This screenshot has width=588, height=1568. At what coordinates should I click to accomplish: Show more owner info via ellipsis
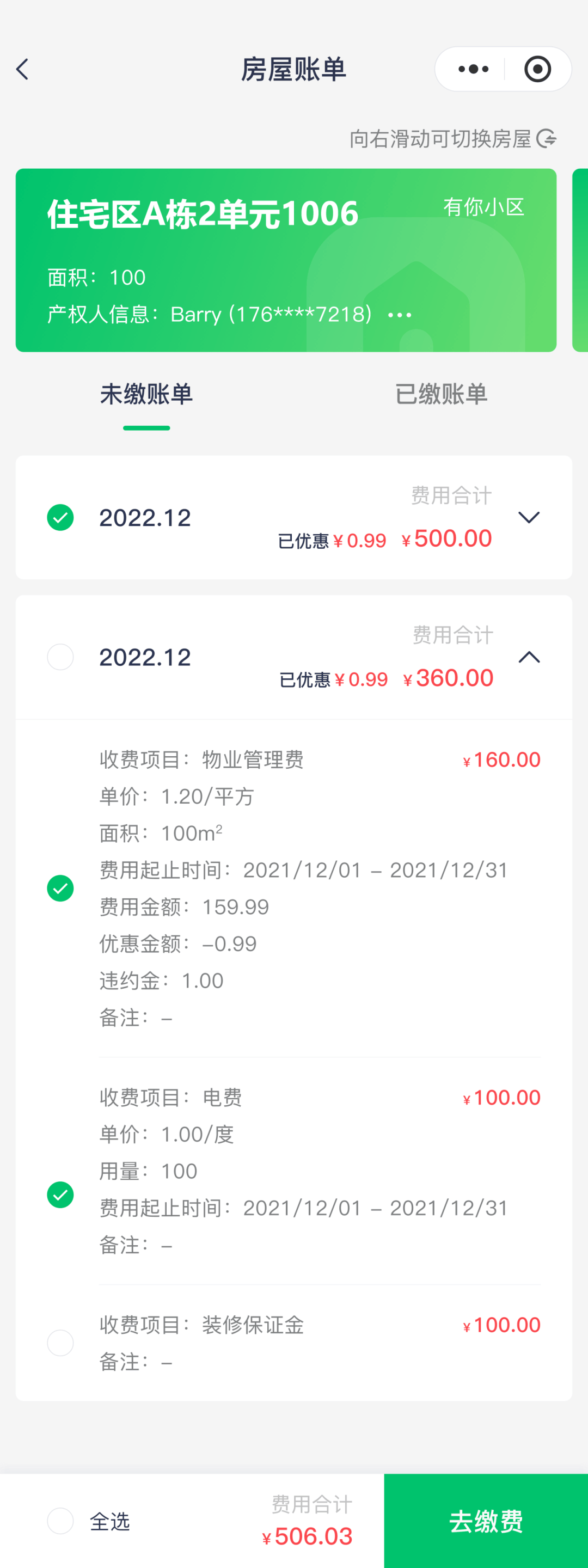click(x=399, y=315)
